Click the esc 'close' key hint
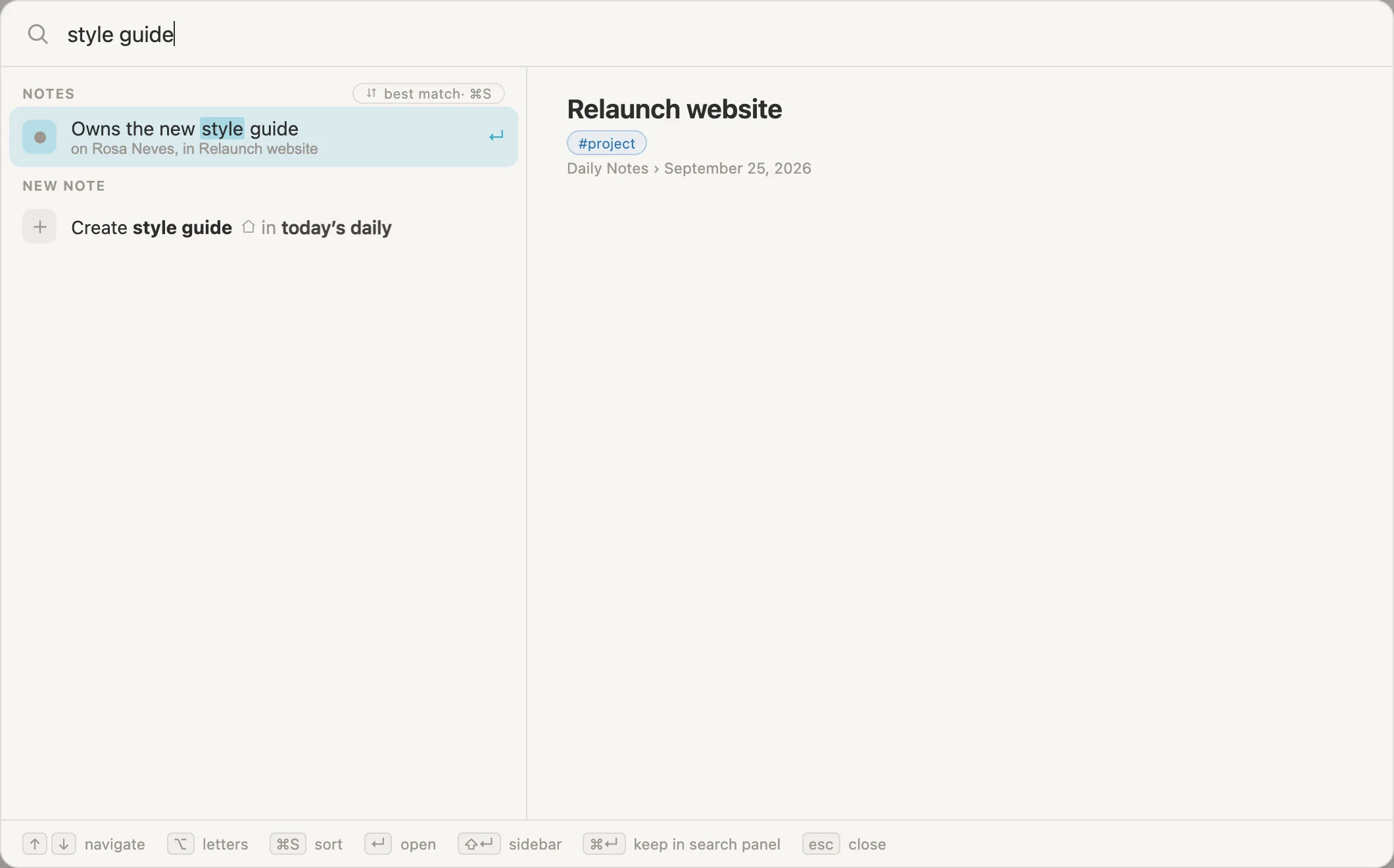Screen dimensions: 1394x868 pos(821,844)
